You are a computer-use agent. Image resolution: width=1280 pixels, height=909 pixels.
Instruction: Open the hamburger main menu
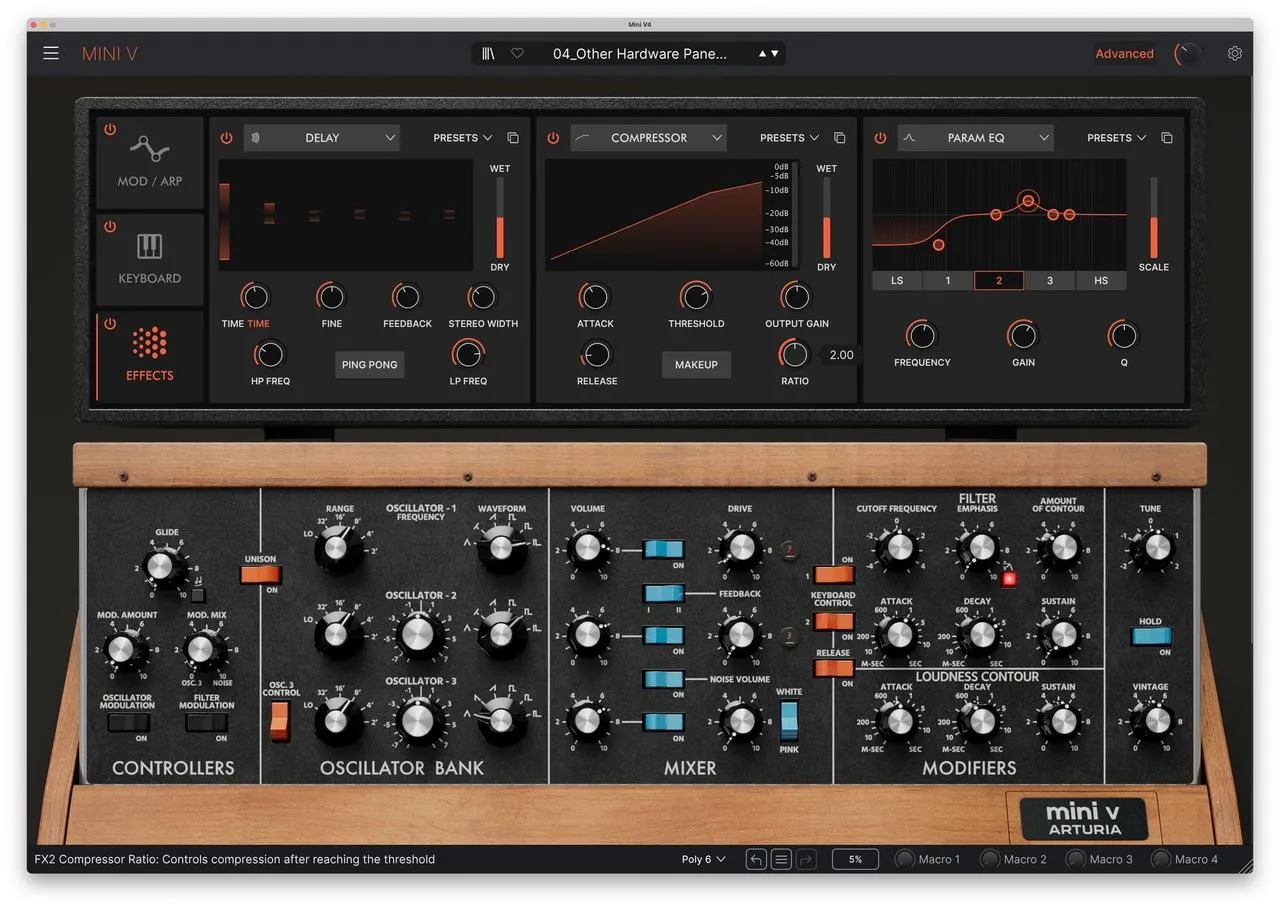point(51,53)
